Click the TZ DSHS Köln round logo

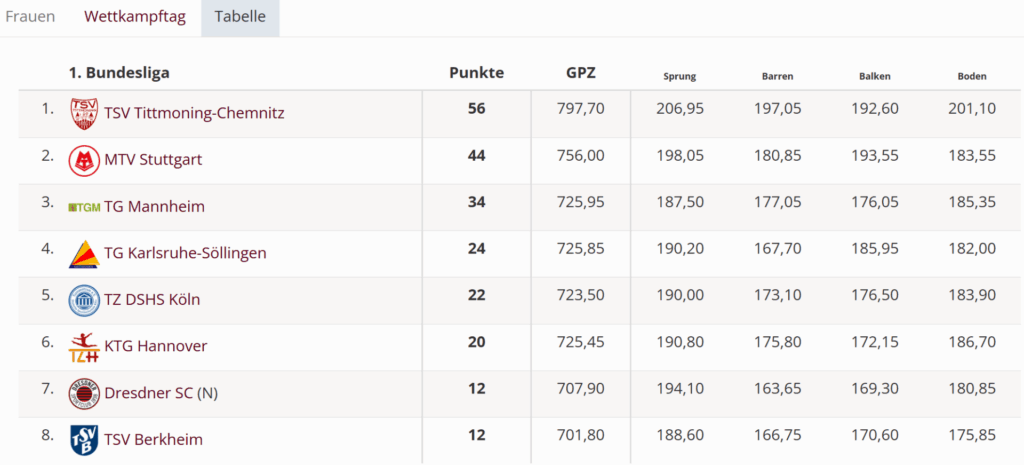84,300
